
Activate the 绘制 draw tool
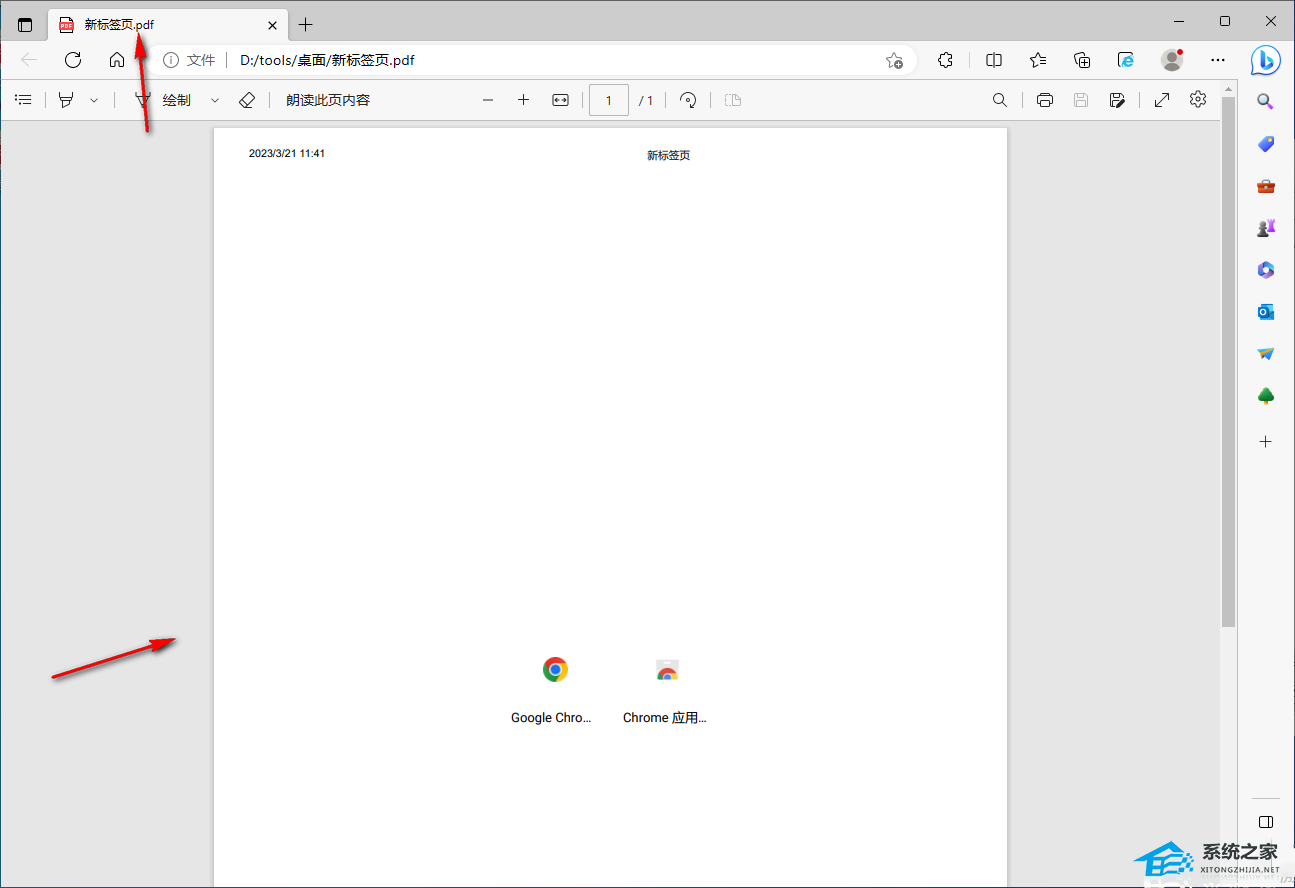click(x=163, y=100)
